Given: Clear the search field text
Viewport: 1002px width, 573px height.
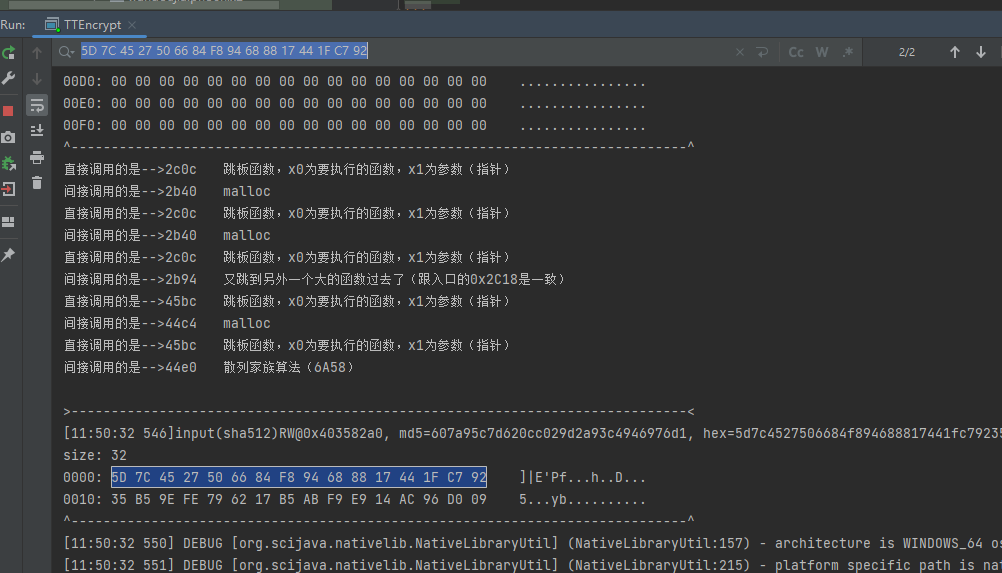Looking at the screenshot, I should (739, 52).
